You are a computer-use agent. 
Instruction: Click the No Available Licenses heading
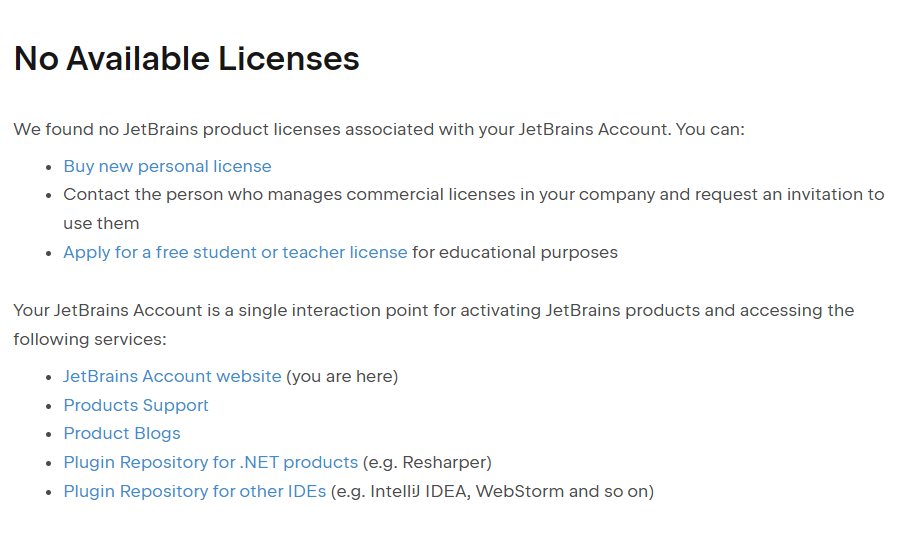(x=186, y=59)
